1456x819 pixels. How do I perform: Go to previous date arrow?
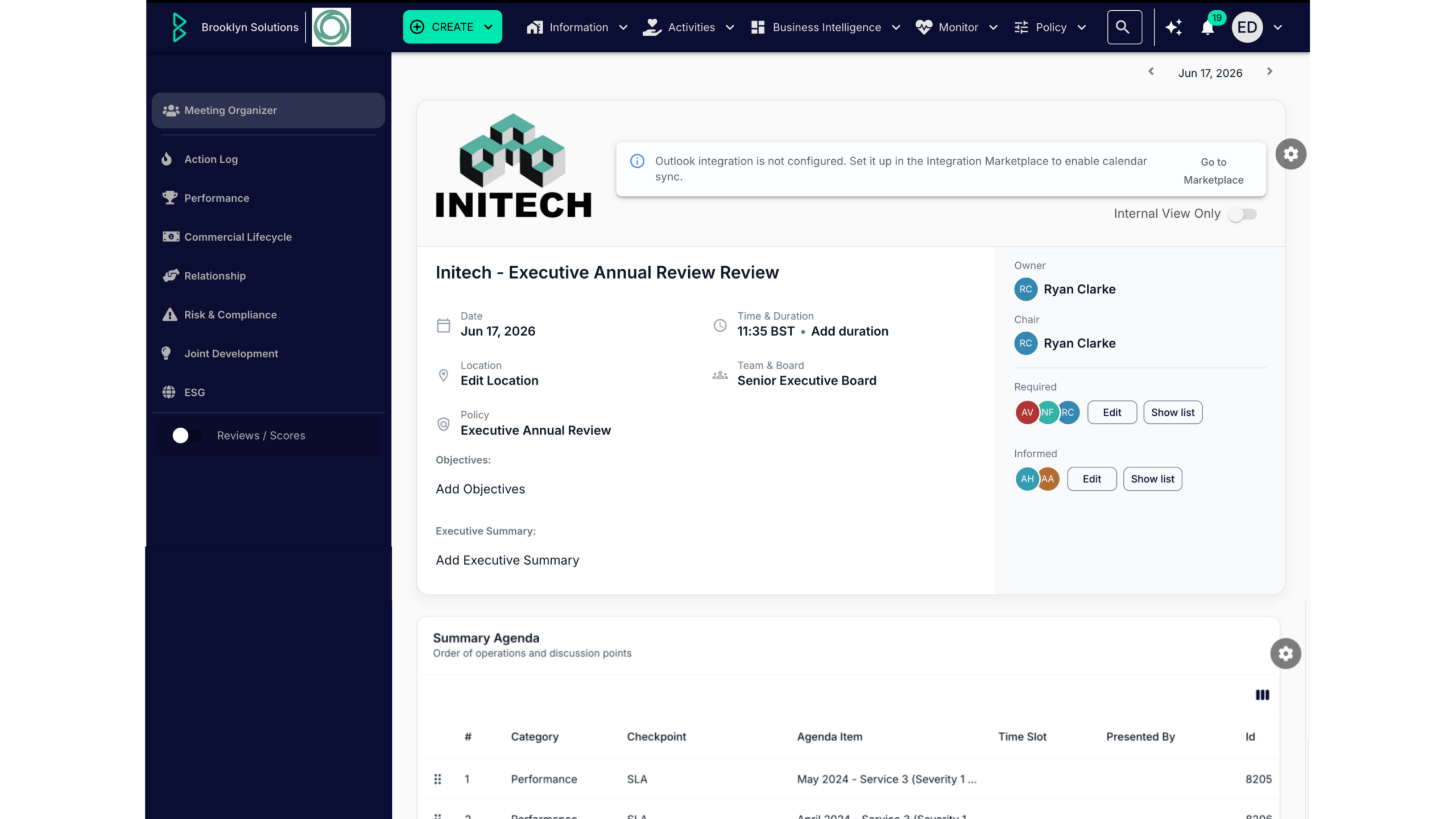1151,72
